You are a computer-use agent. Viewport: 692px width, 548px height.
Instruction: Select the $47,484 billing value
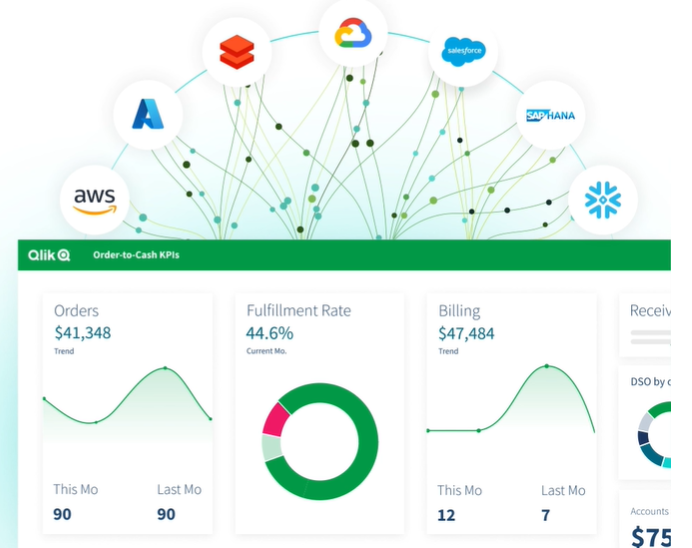click(466, 334)
